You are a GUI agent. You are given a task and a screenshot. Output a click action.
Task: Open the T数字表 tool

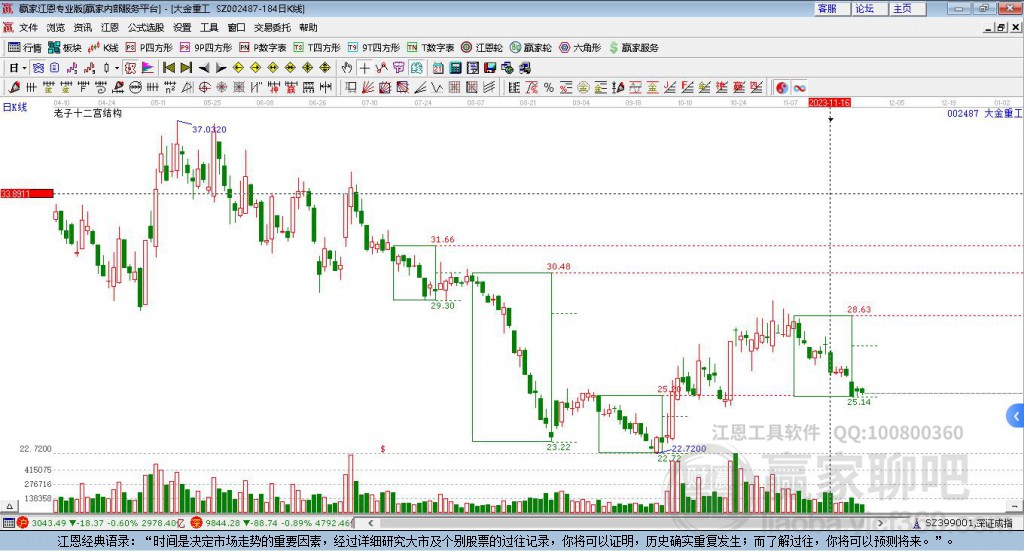click(x=430, y=48)
